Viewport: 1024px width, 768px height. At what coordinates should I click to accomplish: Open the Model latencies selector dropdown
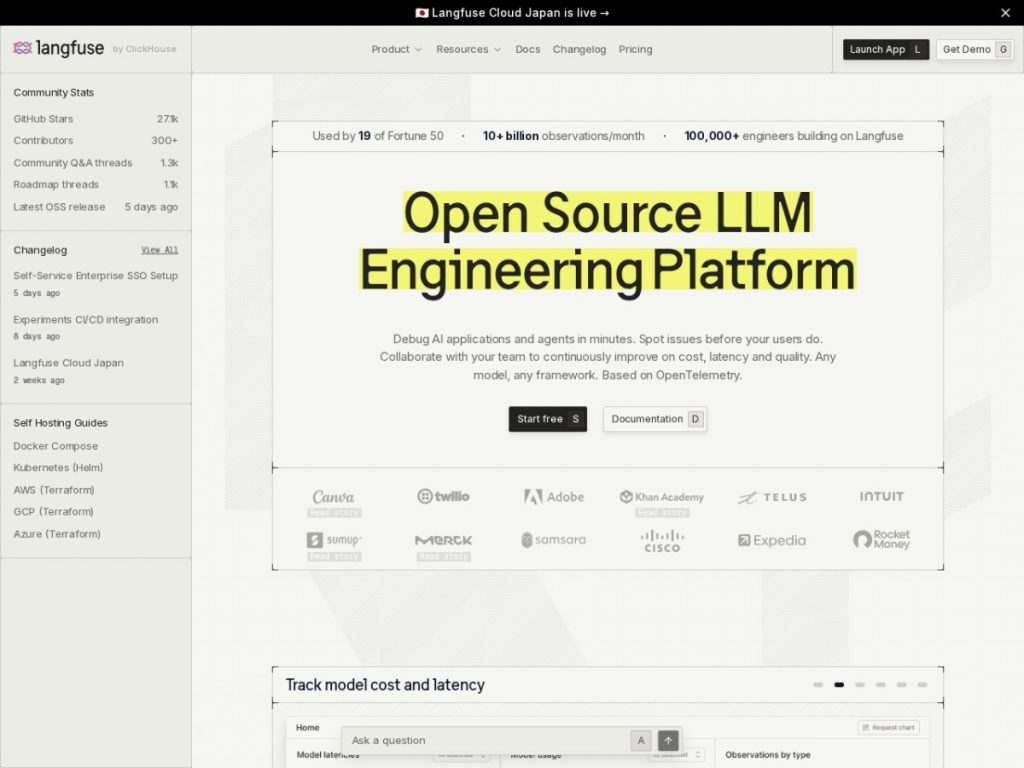[x=462, y=755]
